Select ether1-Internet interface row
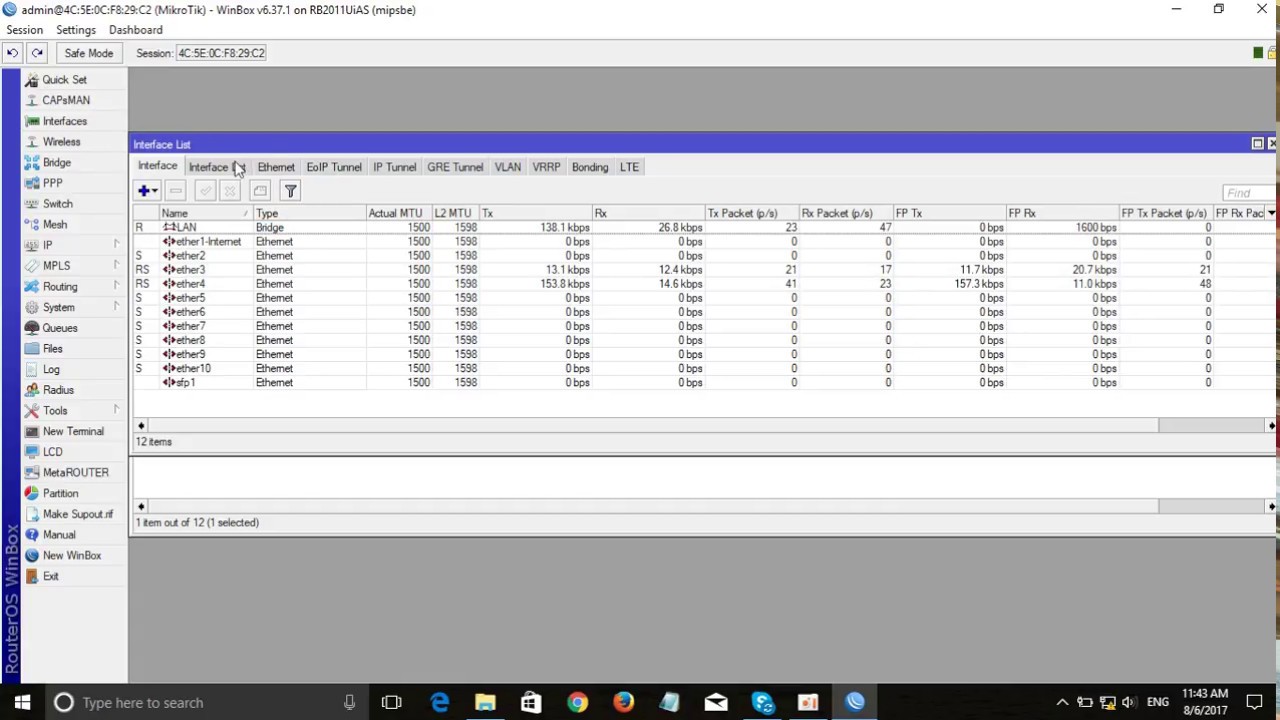This screenshot has width=1280, height=720. (x=705, y=242)
